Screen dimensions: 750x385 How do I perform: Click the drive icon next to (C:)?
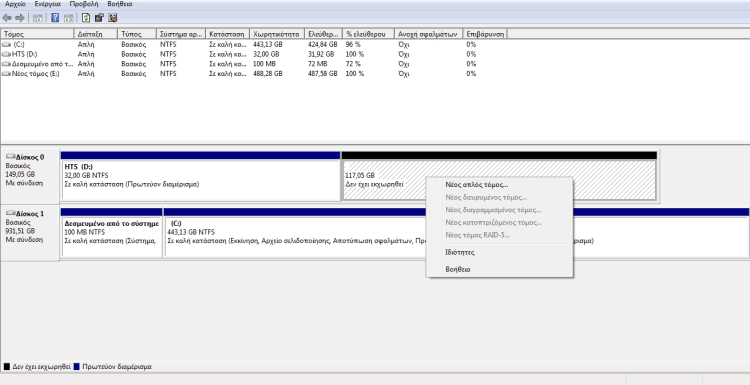pyautogui.click(x=6, y=44)
